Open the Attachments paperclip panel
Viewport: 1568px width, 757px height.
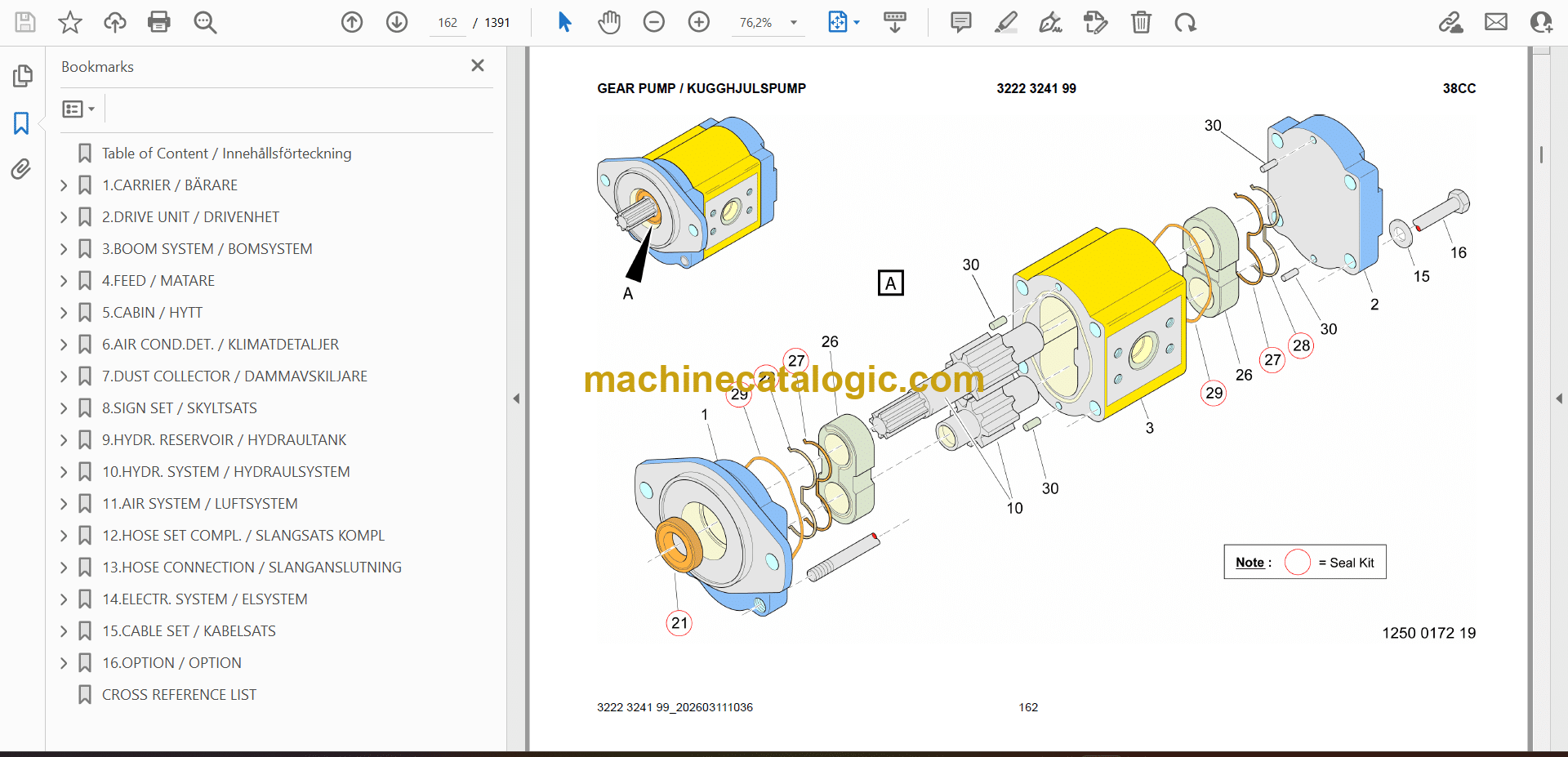coord(21,169)
